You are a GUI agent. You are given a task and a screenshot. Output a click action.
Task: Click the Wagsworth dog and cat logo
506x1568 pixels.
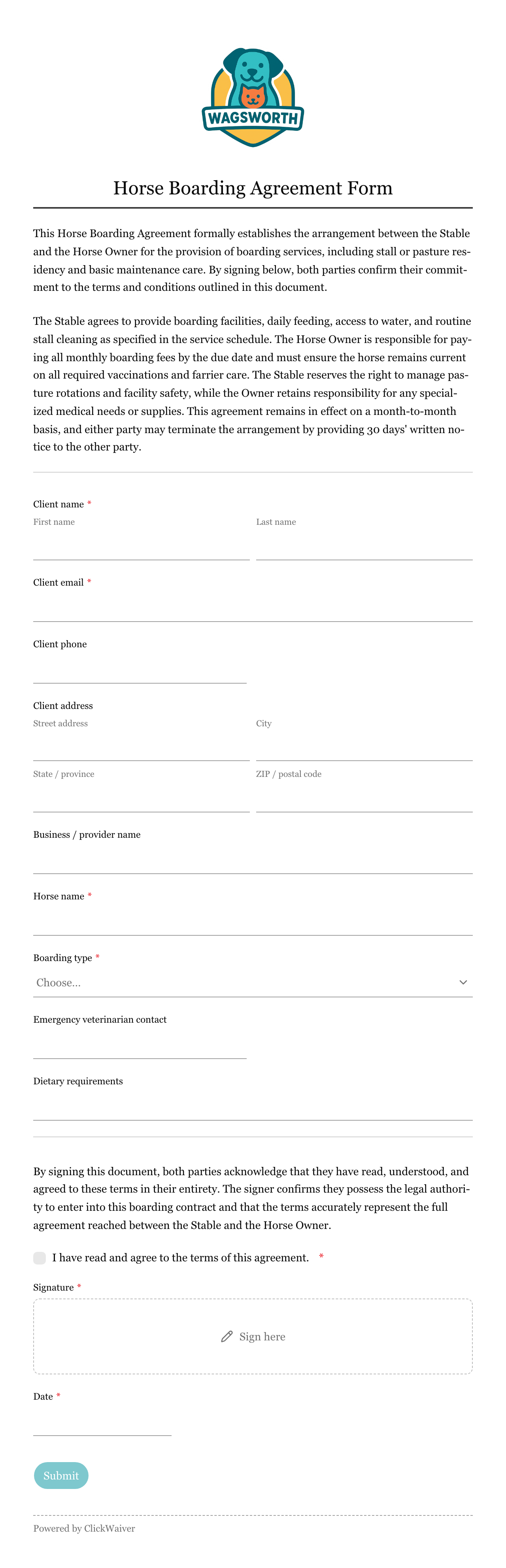click(253, 97)
